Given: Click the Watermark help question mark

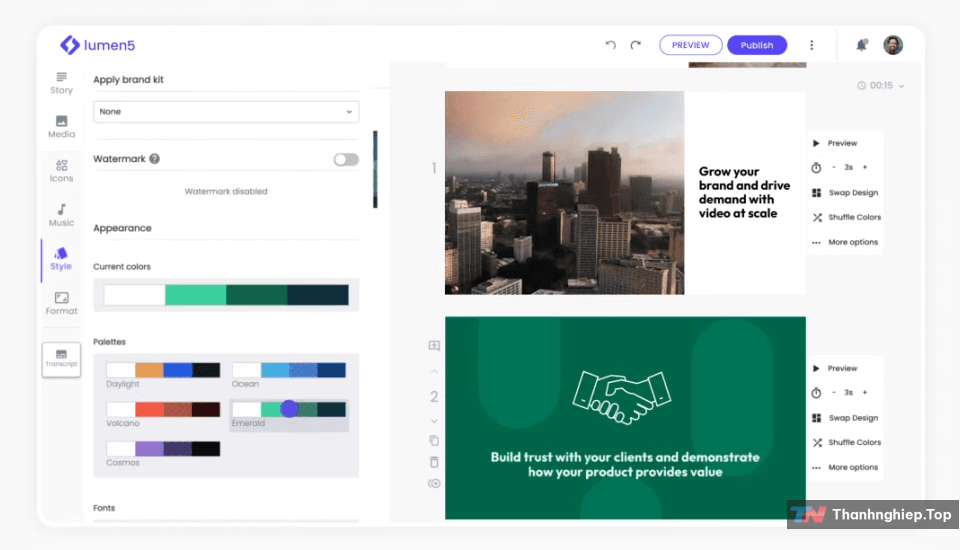Looking at the screenshot, I should (154, 159).
